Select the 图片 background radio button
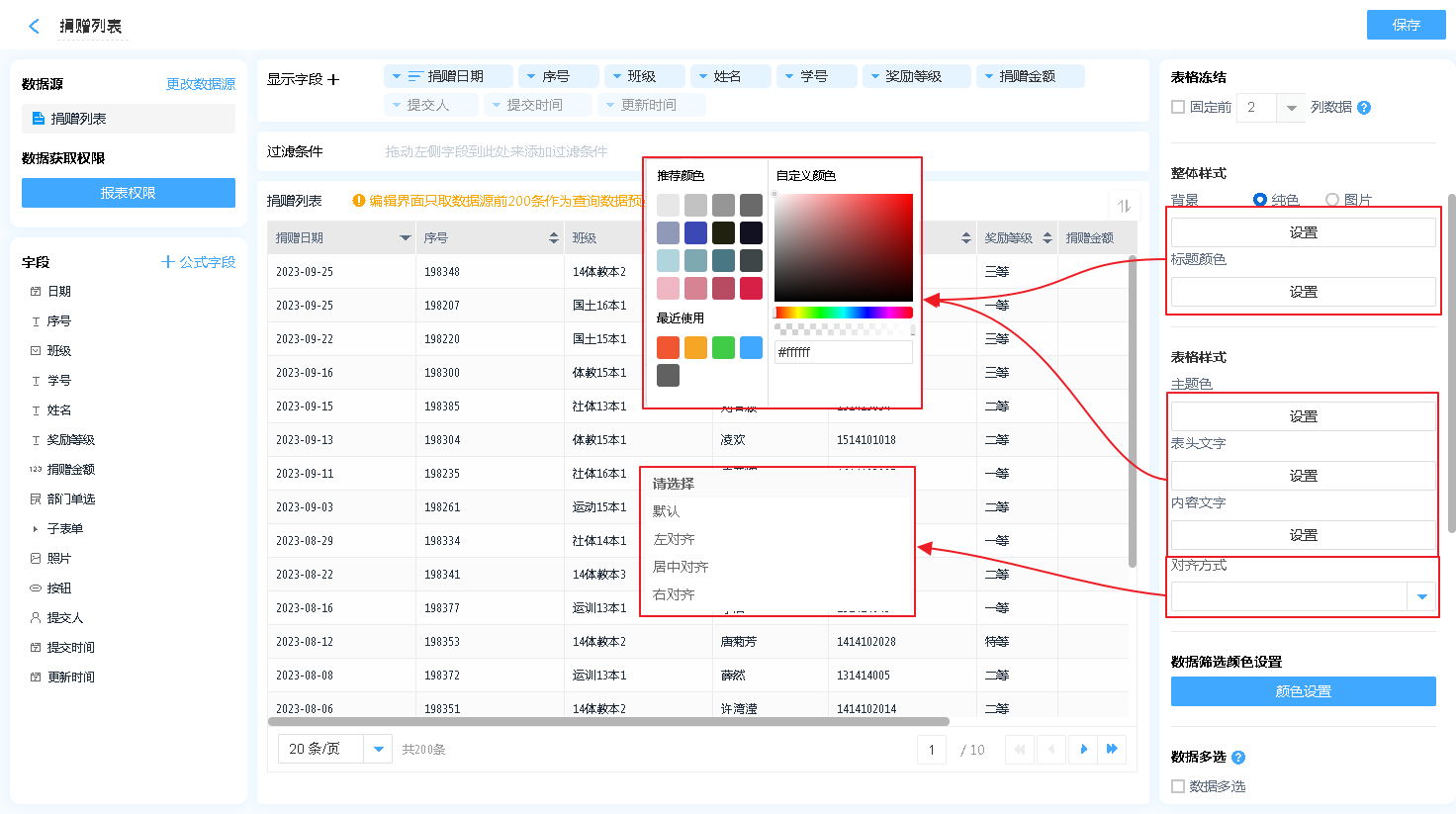The width and height of the screenshot is (1456, 814). click(x=1332, y=200)
